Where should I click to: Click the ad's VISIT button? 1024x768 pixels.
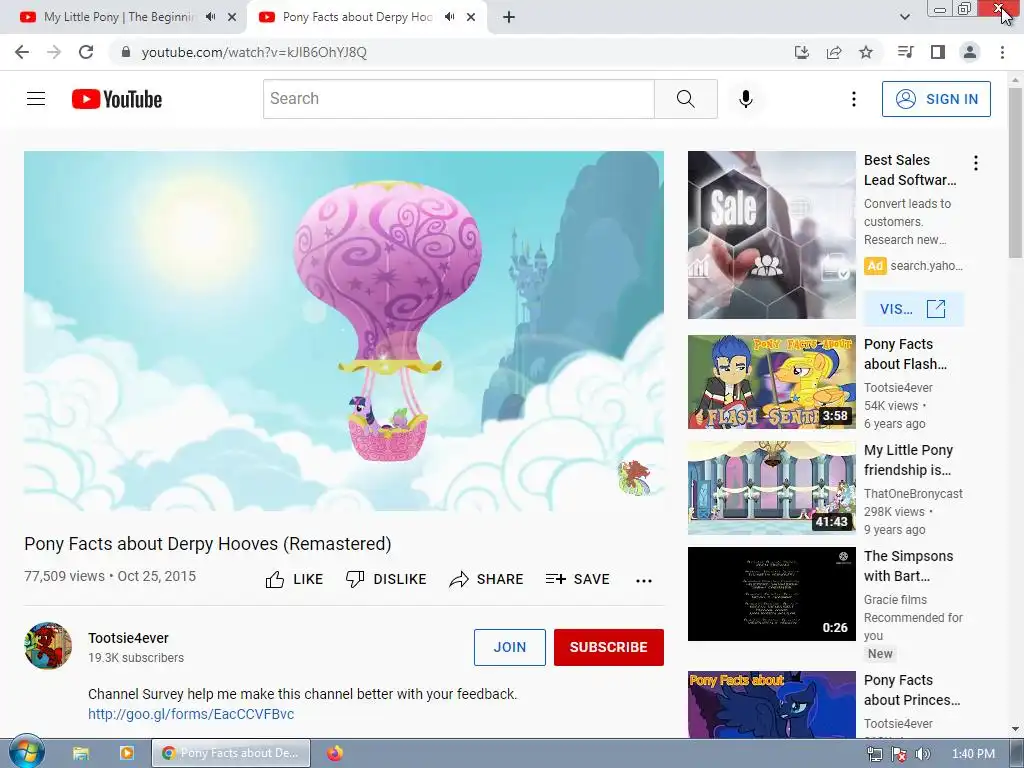[913, 309]
